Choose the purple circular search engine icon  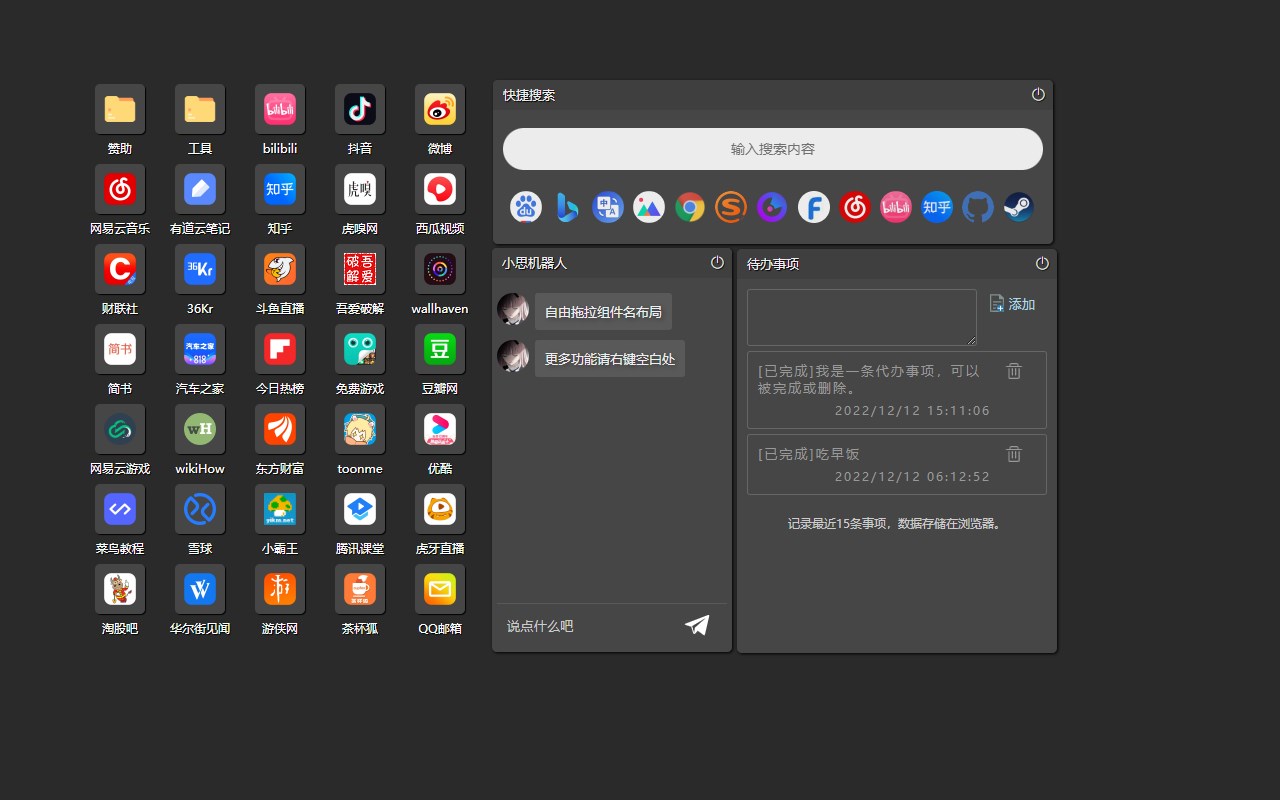[772, 207]
